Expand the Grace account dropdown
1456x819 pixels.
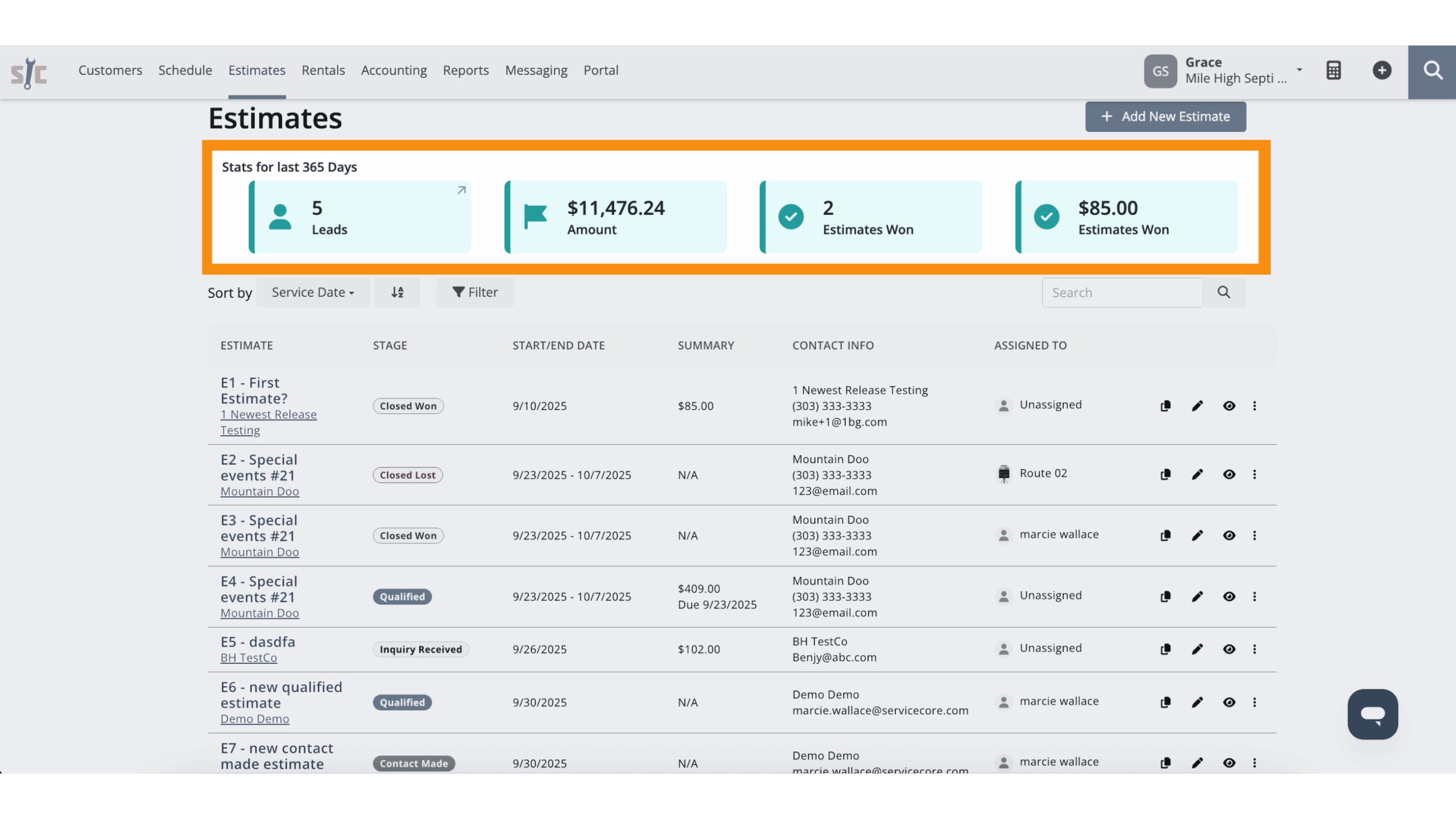point(1299,70)
